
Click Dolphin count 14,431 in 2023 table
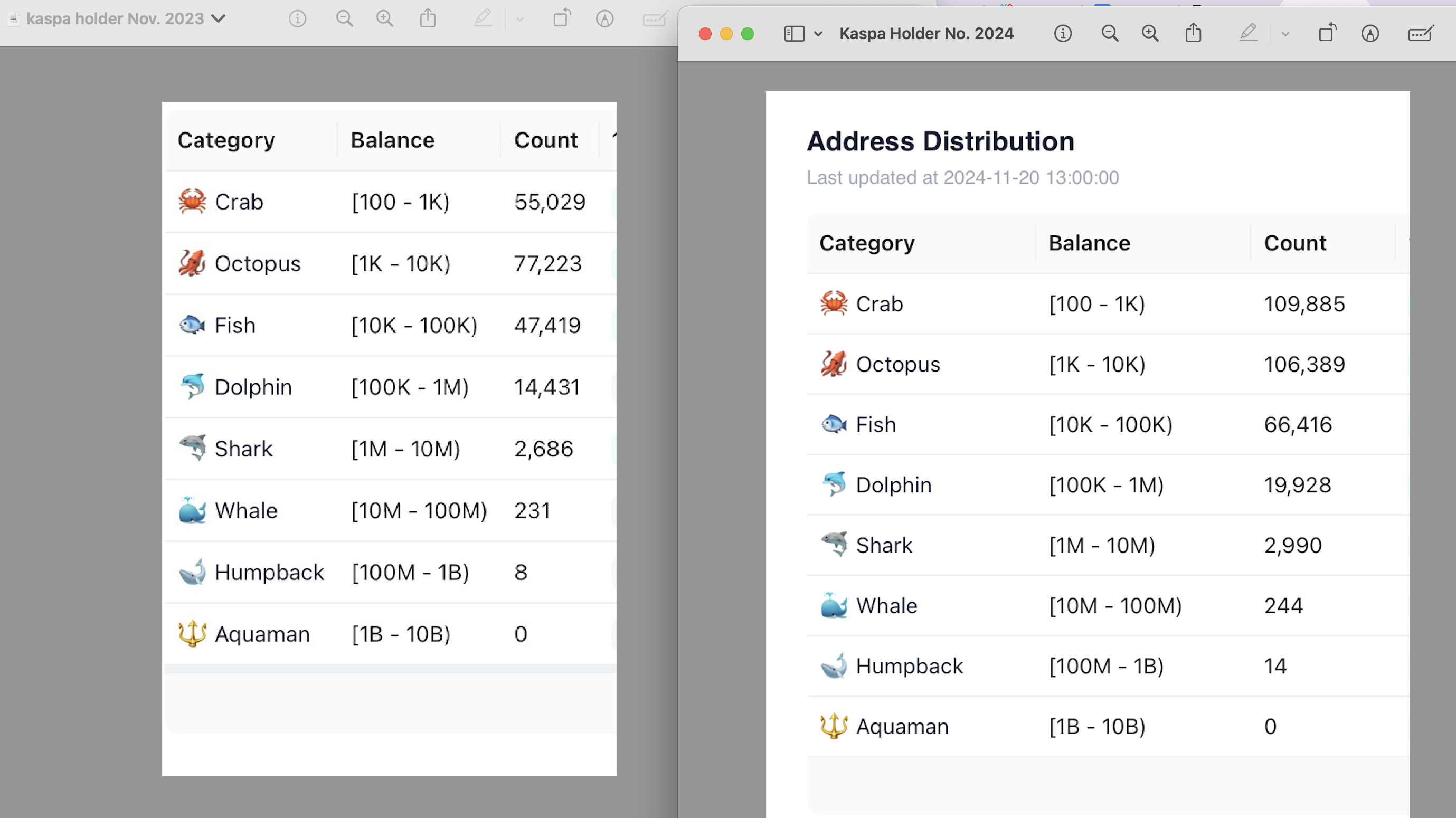pos(546,387)
